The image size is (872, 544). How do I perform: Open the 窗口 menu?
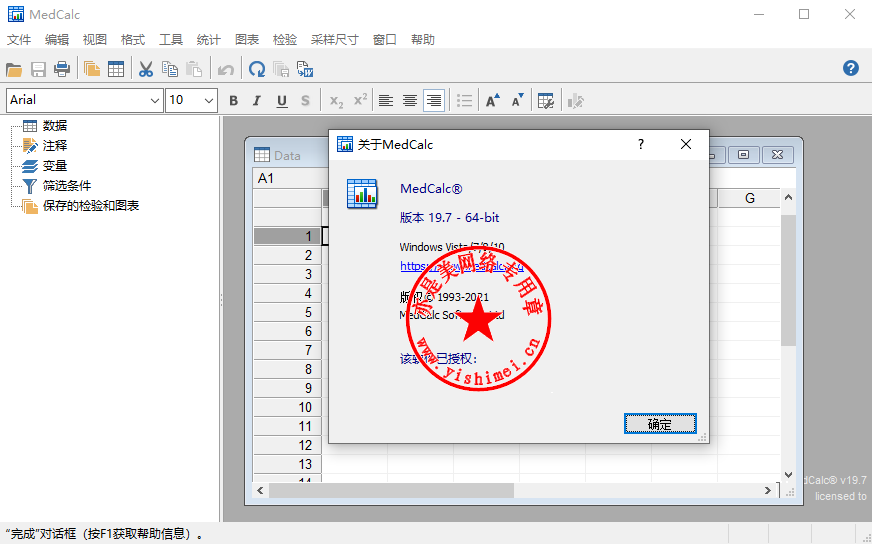384,39
